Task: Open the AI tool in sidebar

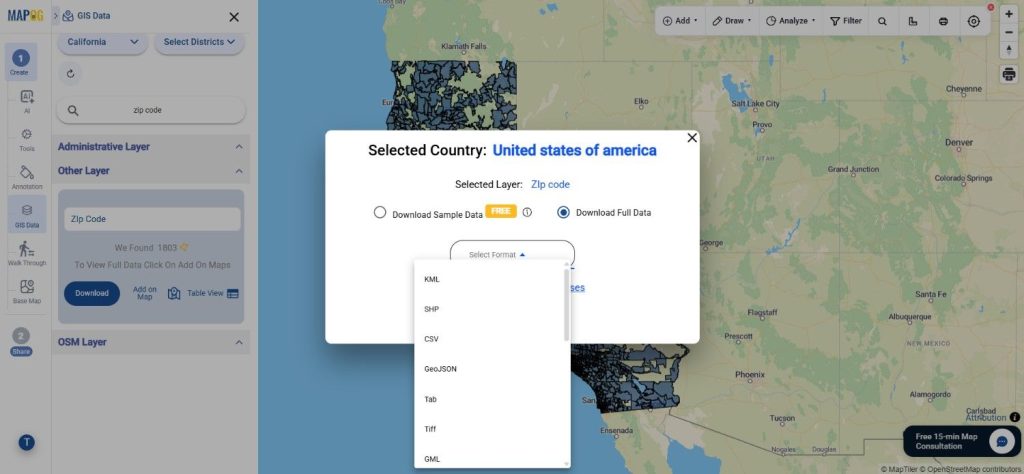Action: click(27, 102)
